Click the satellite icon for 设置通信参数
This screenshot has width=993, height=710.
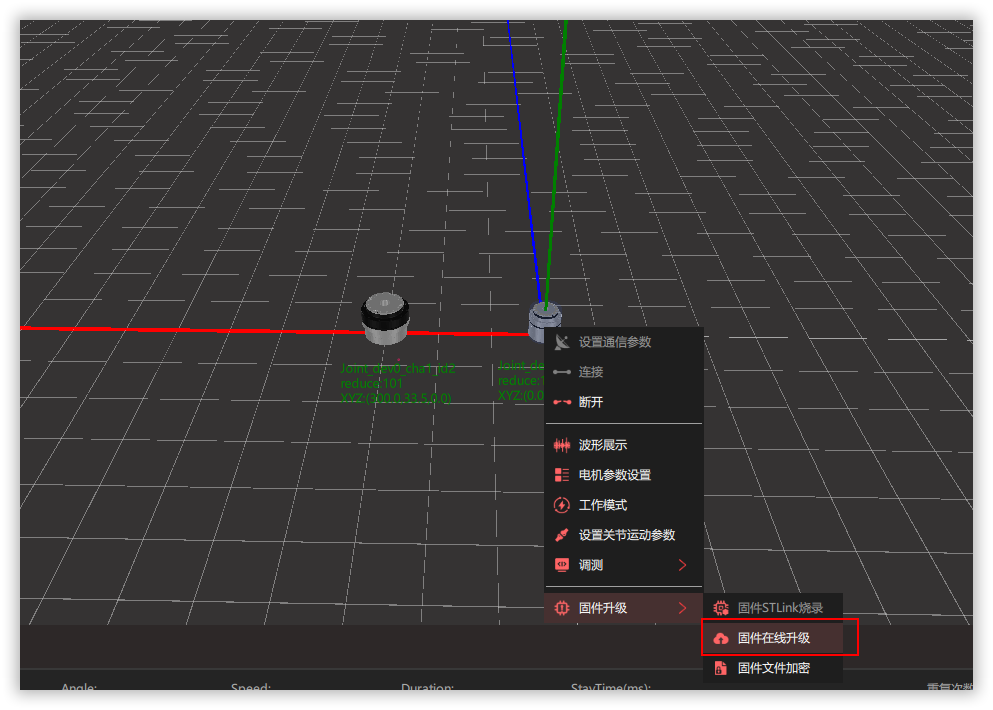click(561, 342)
